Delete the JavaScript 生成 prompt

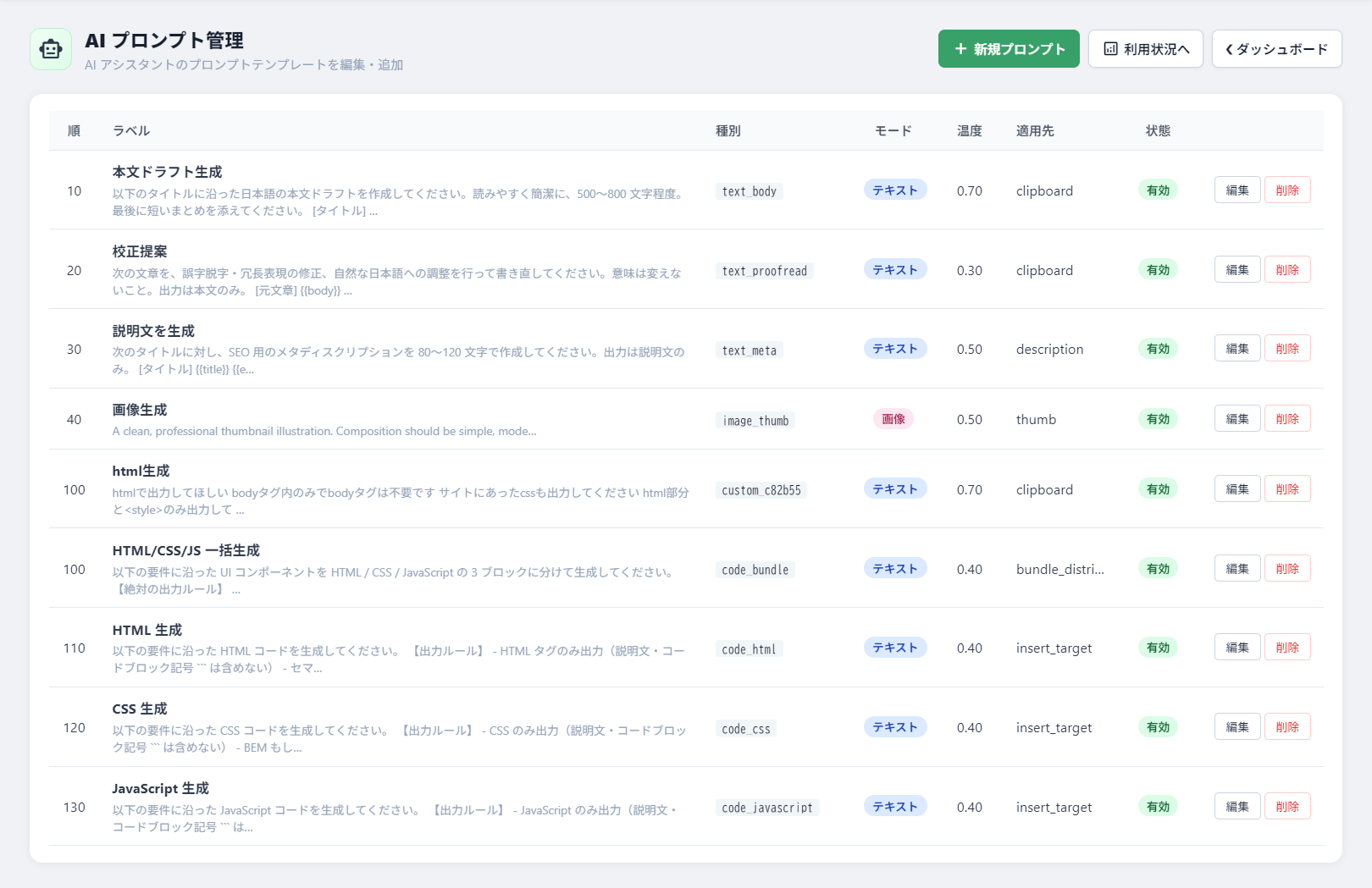(x=1287, y=807)
